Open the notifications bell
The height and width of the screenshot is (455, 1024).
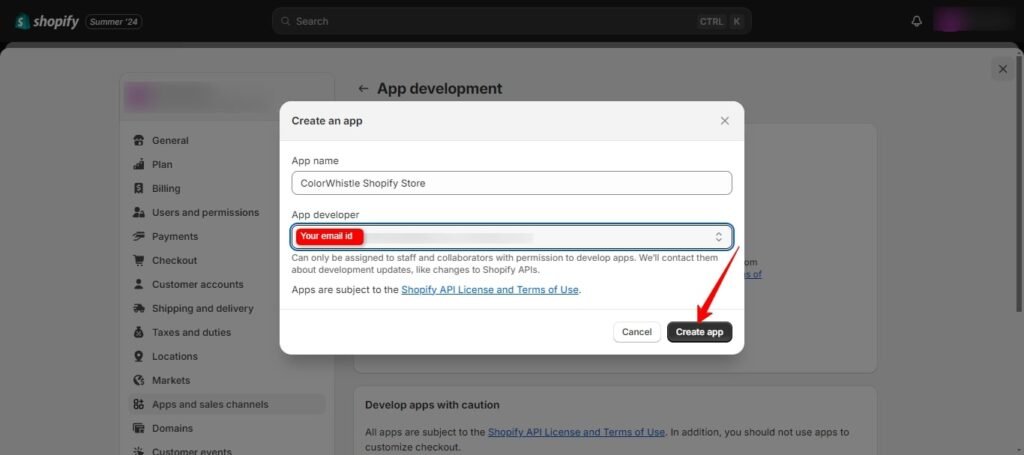click(x=916, y=22)
